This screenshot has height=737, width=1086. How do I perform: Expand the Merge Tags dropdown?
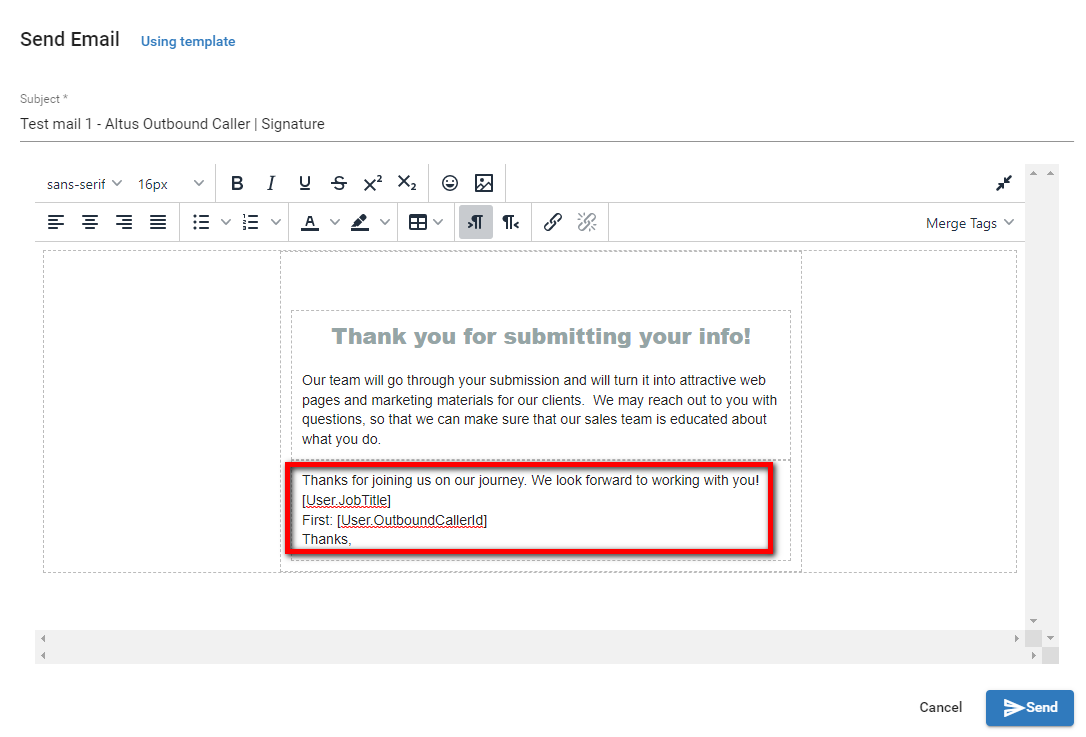969,223
